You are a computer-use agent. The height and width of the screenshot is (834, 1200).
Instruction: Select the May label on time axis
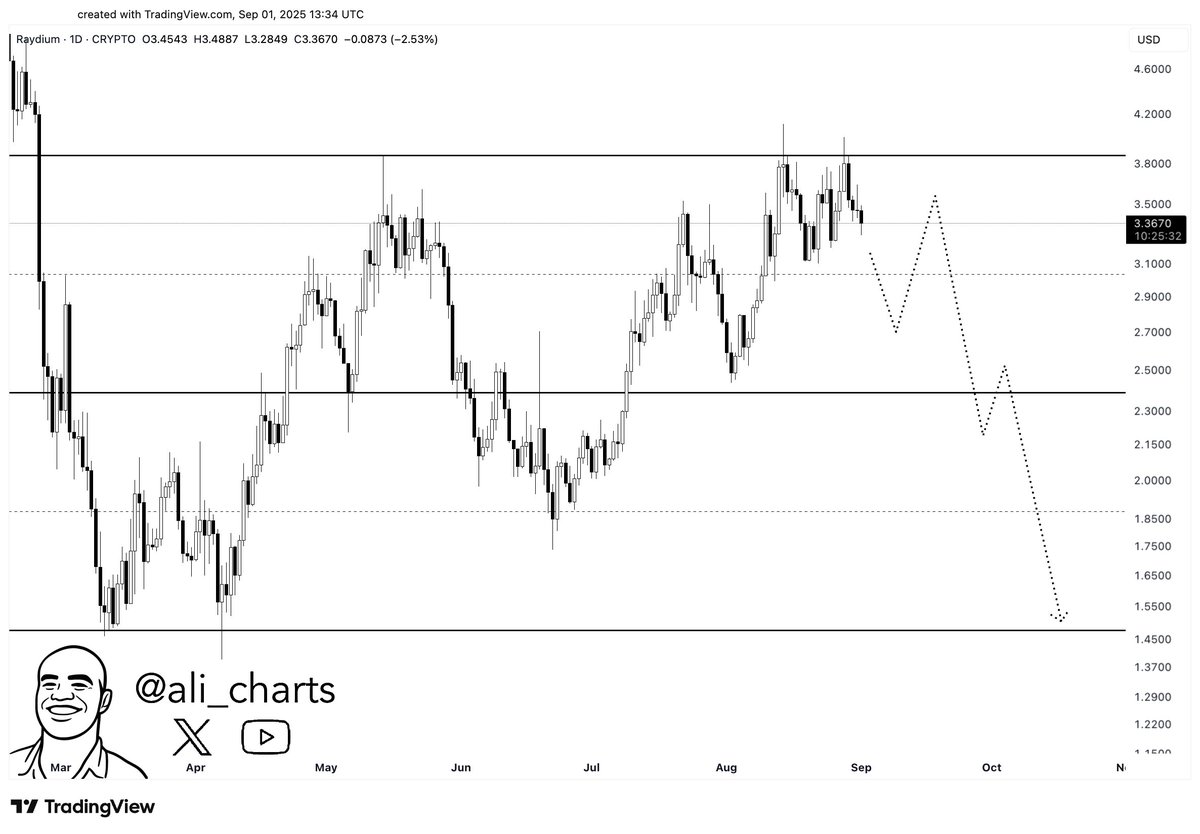[326, 768]
